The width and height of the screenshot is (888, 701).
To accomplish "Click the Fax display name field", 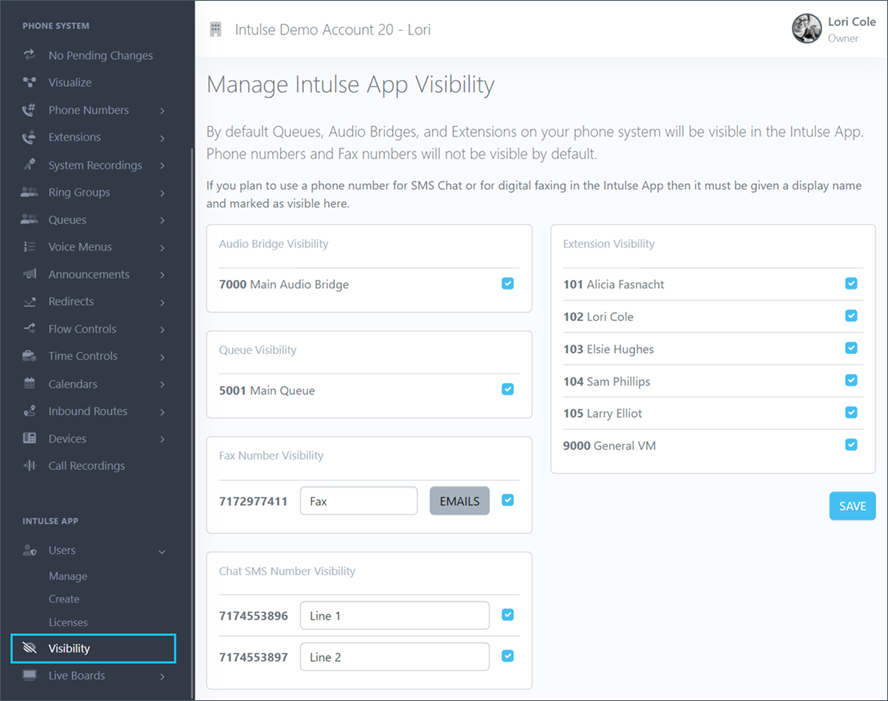I will (x=358, y=501).
